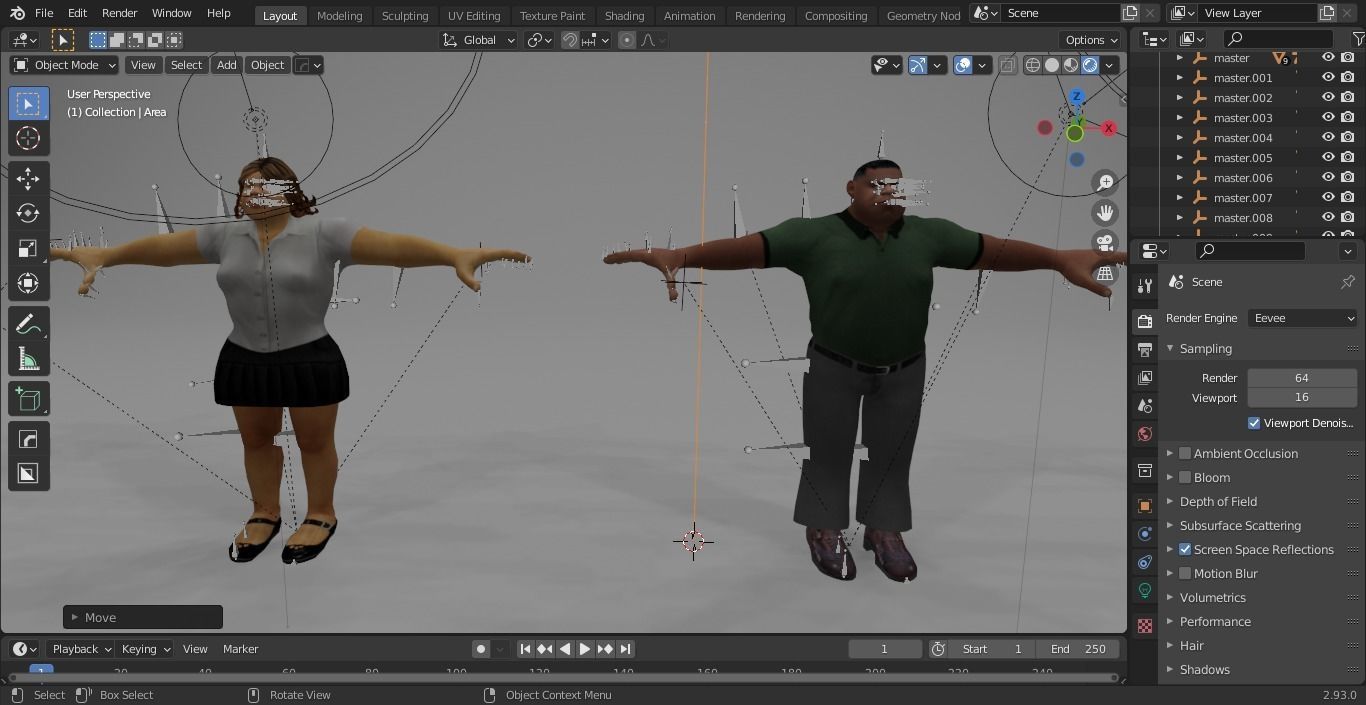Switch to the Shading workspace tab

click(624, 16)
